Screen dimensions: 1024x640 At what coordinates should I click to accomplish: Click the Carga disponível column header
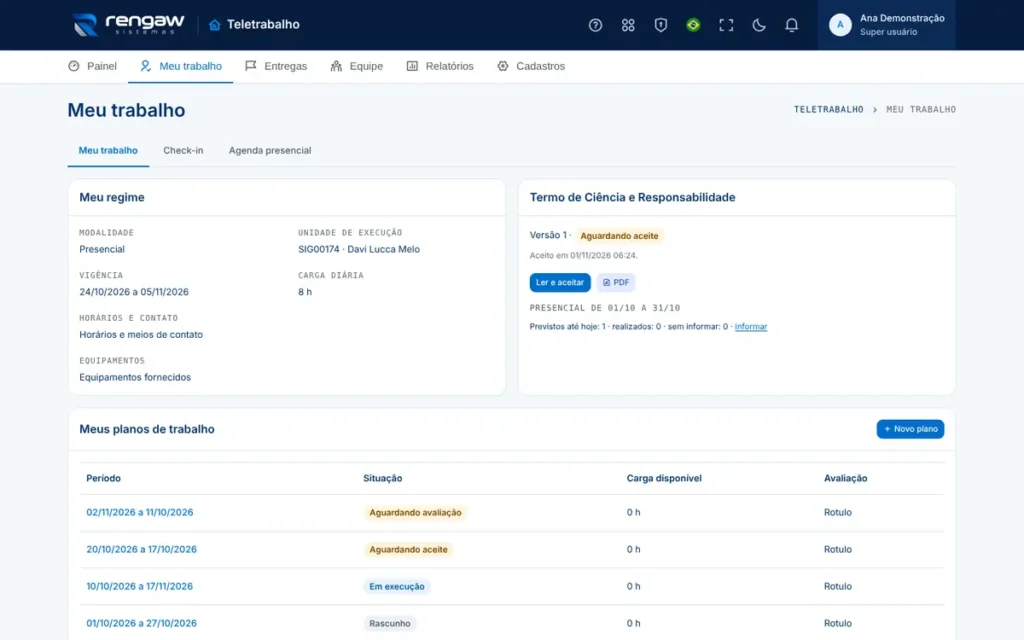point(664,478)
